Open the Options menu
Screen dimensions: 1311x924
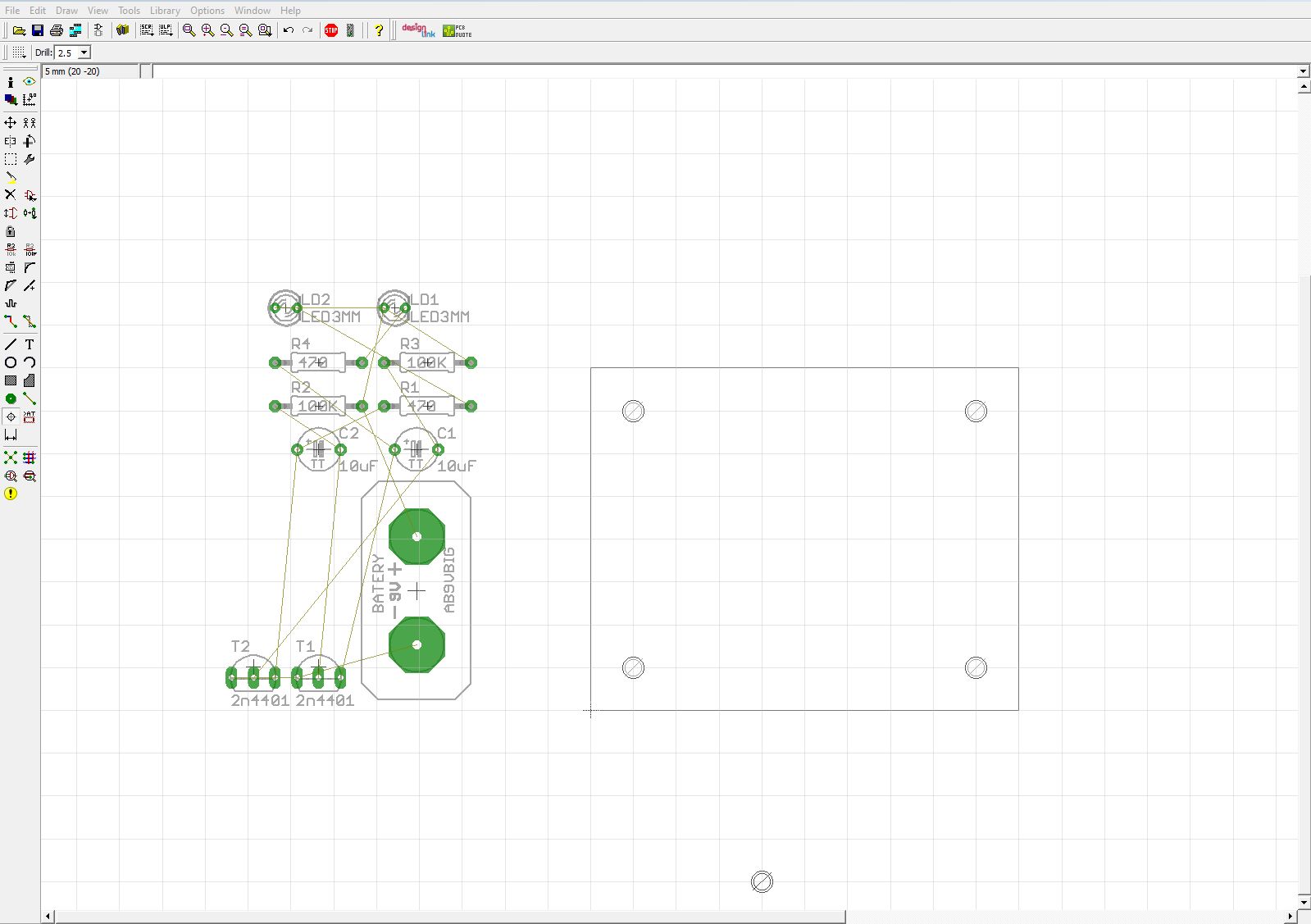click(x=207, y=11)
